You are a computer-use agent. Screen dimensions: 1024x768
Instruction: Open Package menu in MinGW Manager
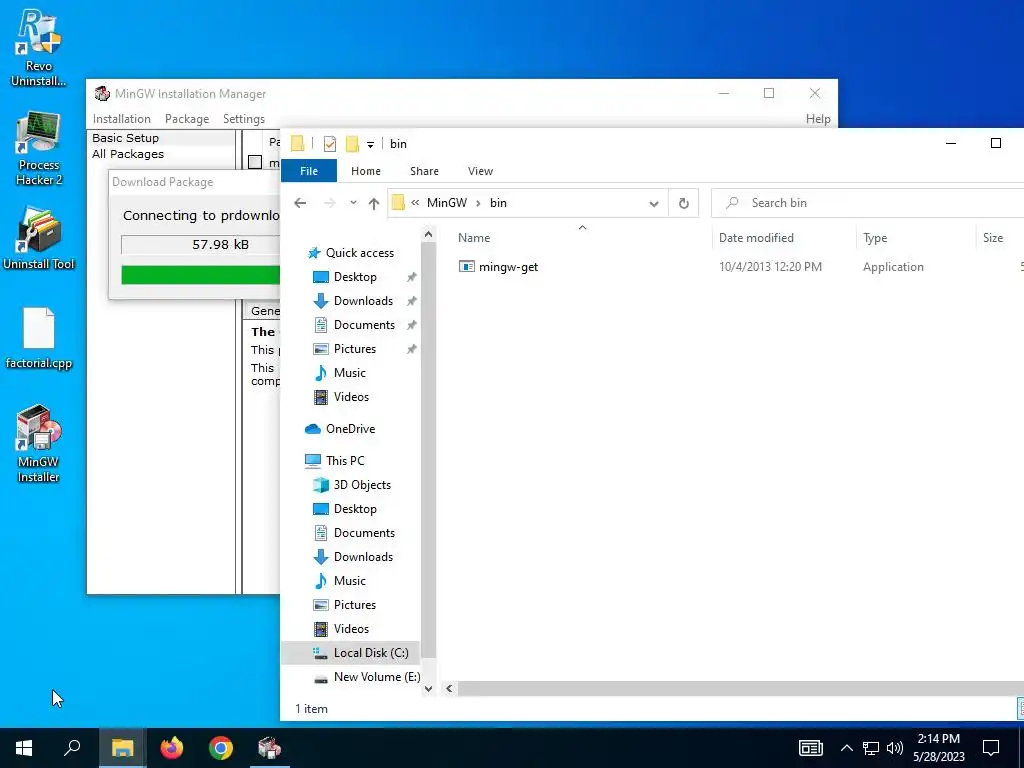click(x=187, y=119)
